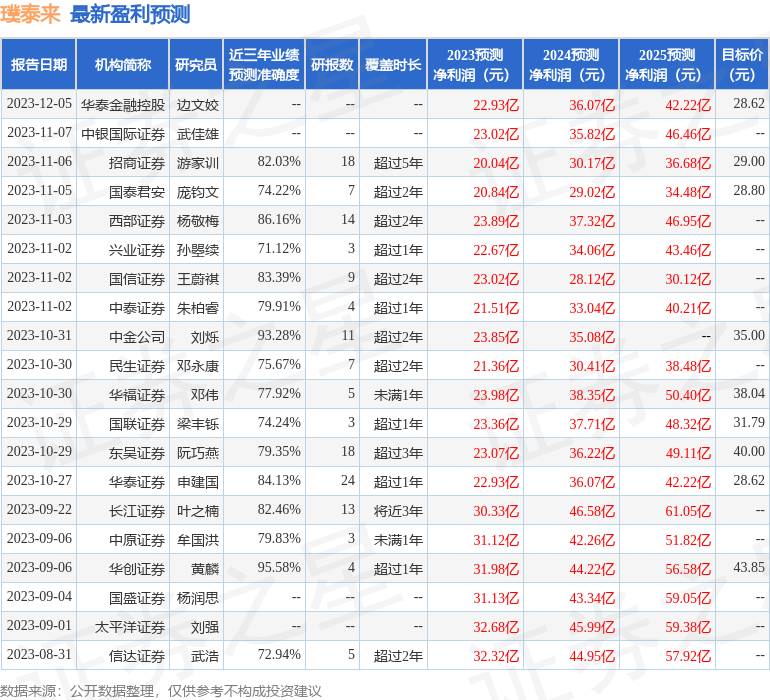Select the 研报数 column header
770x700 pixels.
point(332,64)
